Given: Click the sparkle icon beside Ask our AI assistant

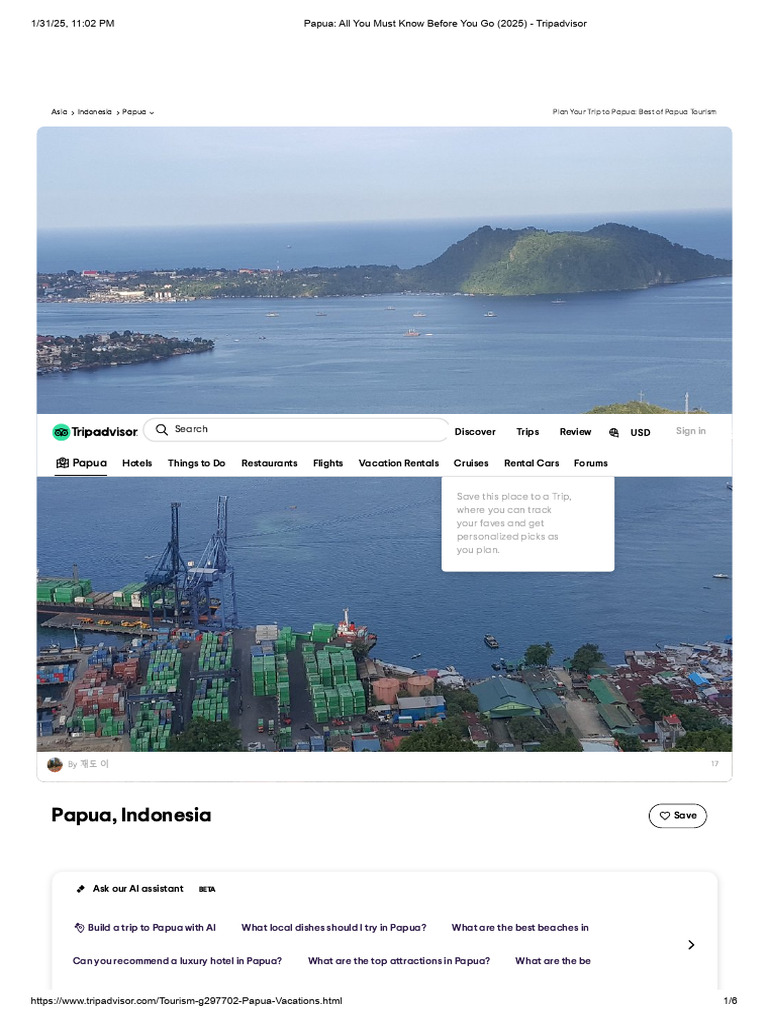Looking at the screenshot, I should (x=80, y=888).
